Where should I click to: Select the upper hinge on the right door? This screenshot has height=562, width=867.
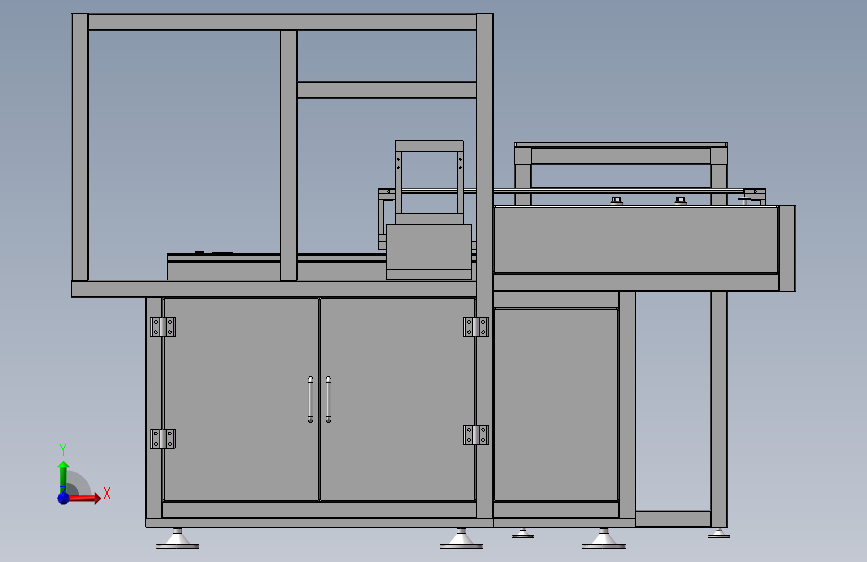coord(476,327)
